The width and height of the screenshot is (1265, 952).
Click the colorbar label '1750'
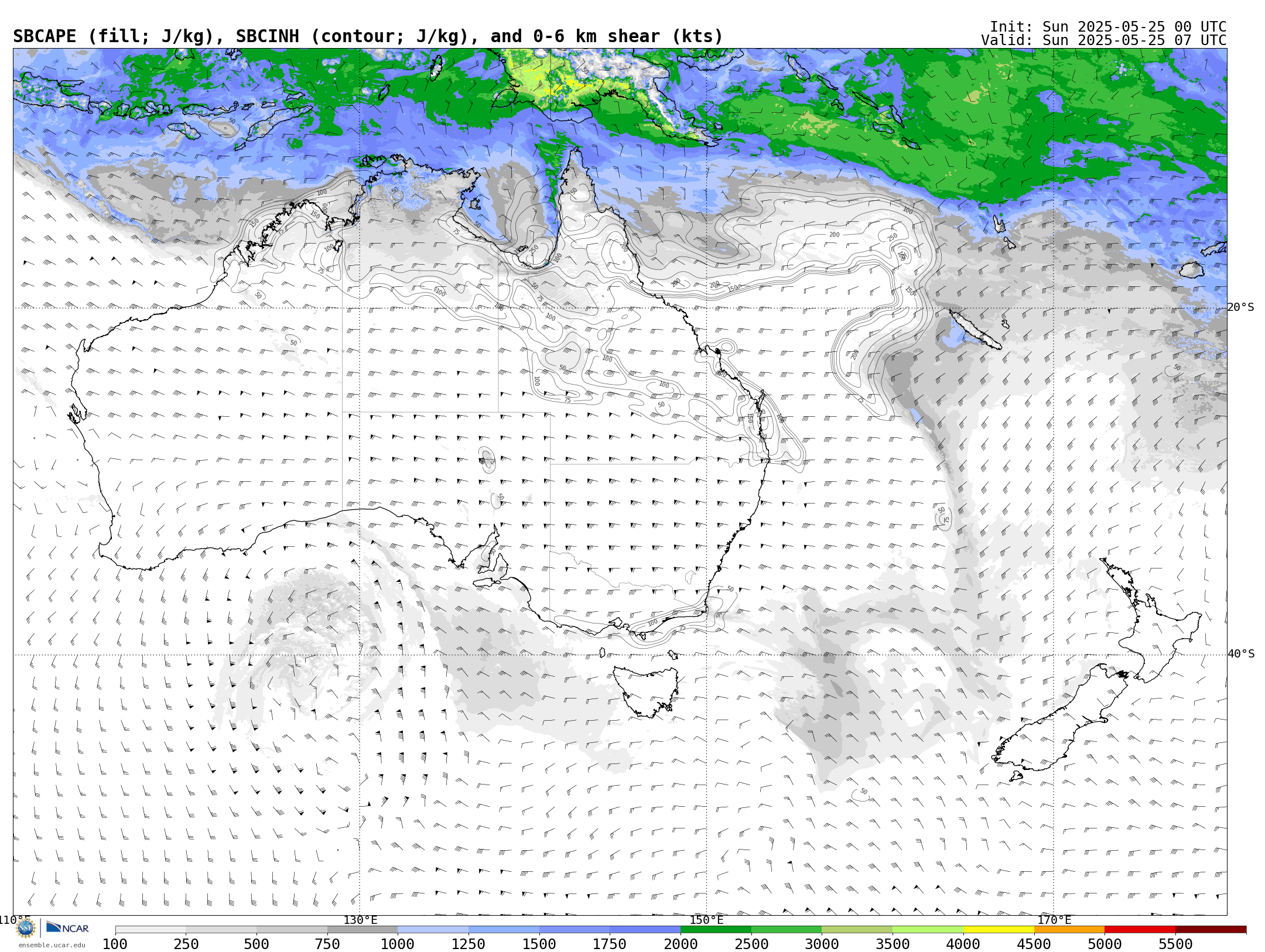point(610,944)
